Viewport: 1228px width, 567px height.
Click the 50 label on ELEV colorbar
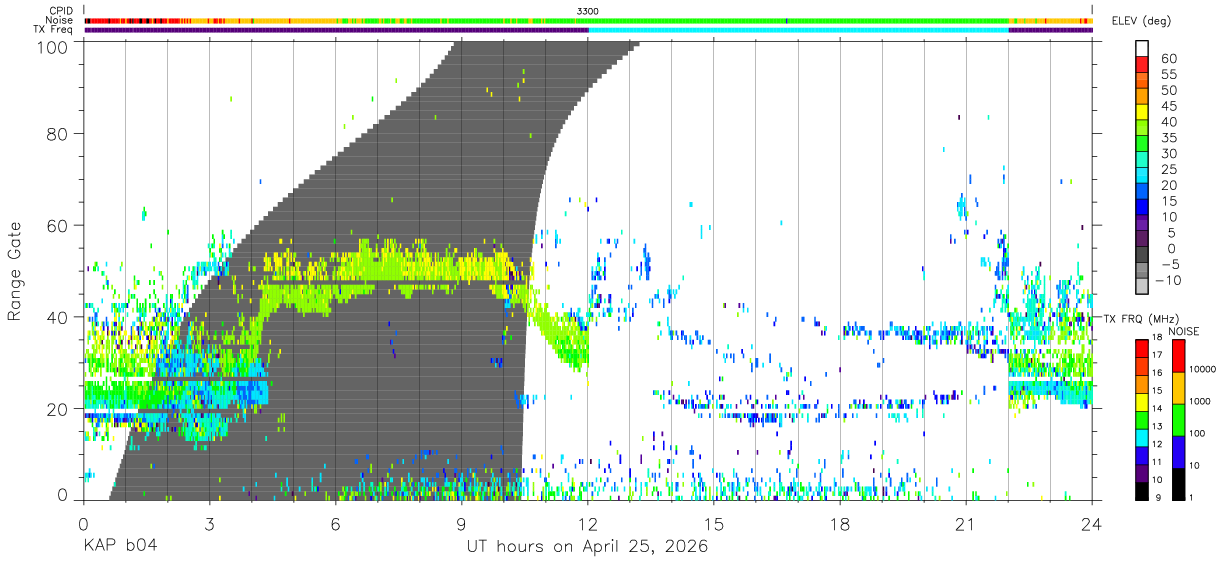pos(1167,91)
